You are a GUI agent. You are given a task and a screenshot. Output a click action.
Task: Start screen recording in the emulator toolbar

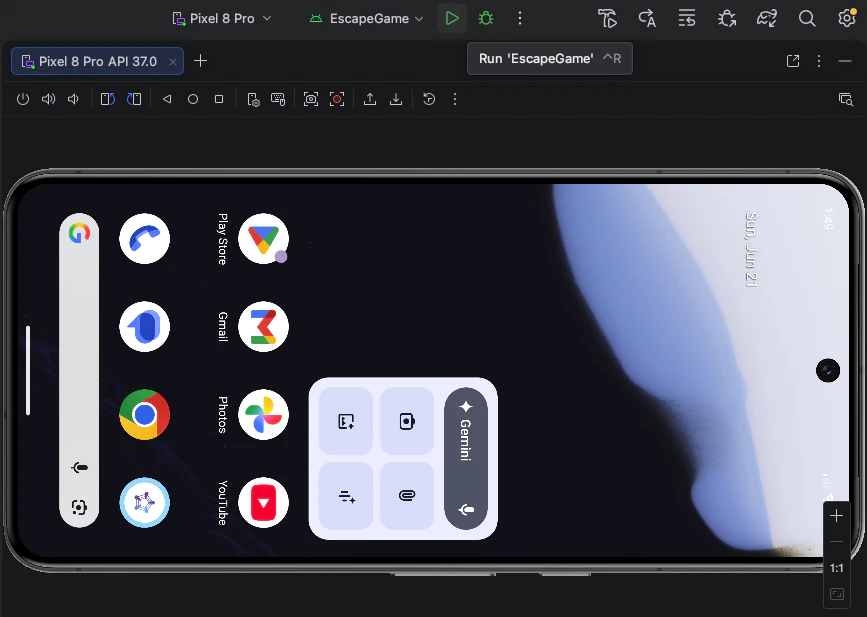coord(337,99)
